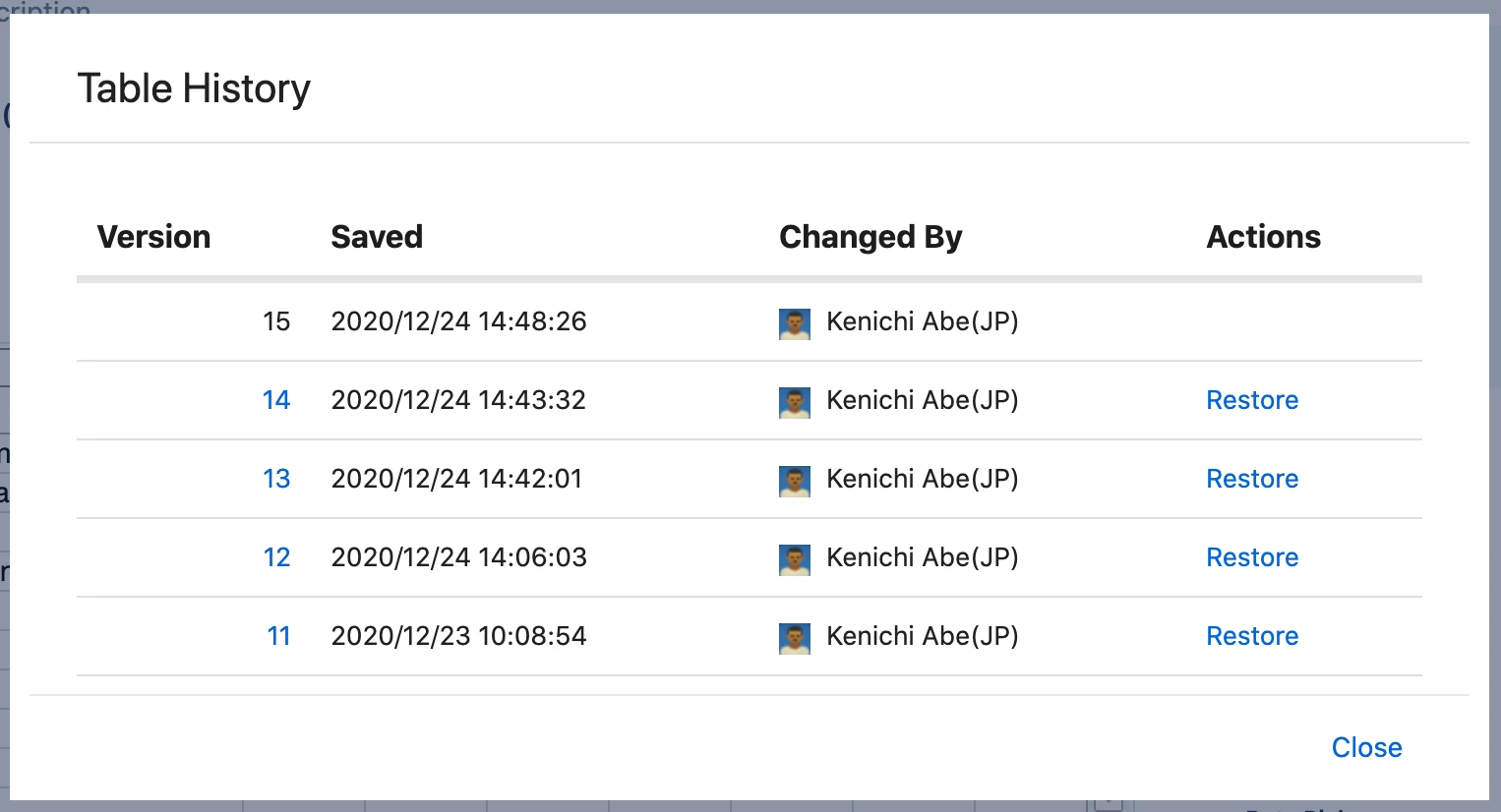This screenshot has height=812, width=1501.
Task: Restore version 12 of the table
Action: [x=1252, y=557]
